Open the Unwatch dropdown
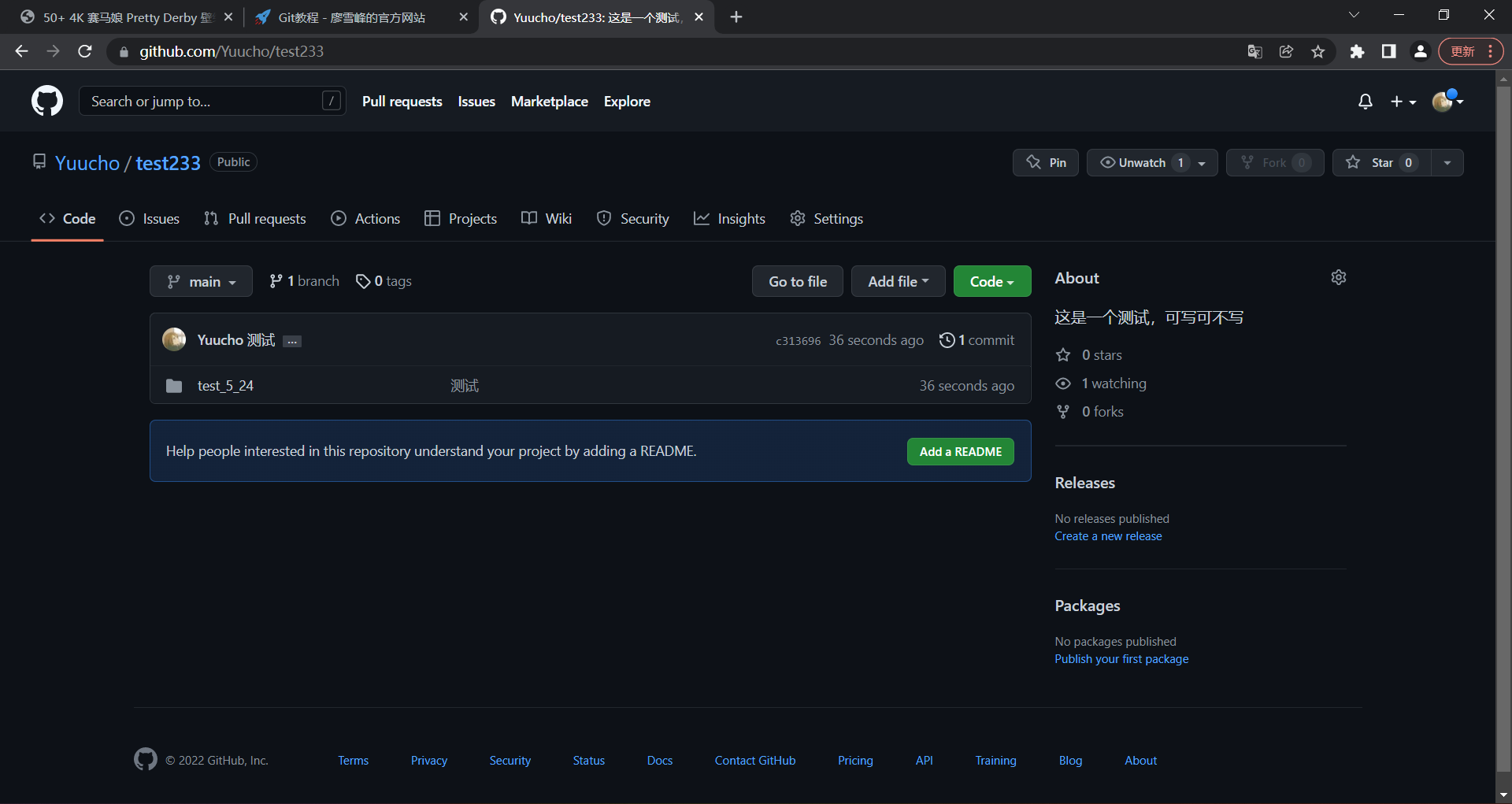The height and width of the screenshot is (804, 1512). 1152,162
